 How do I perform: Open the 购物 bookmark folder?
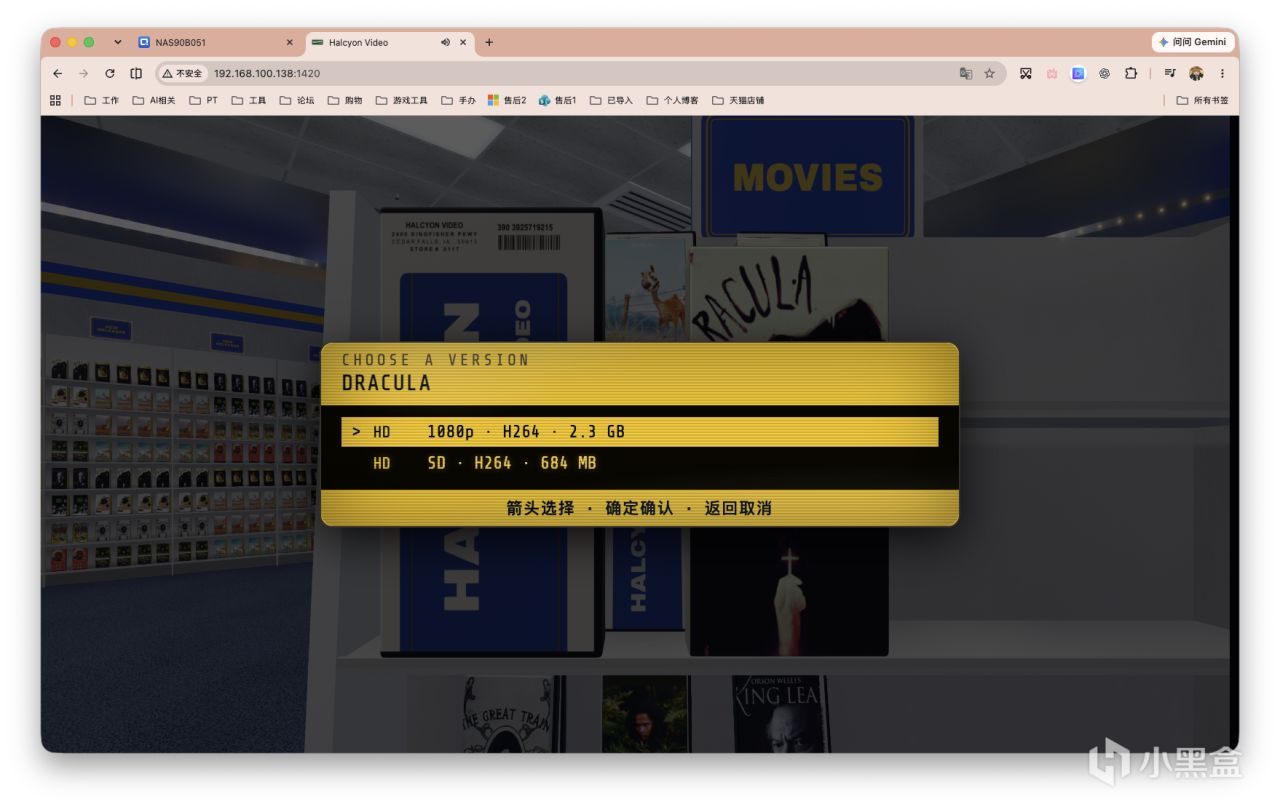click(x=344, y=100)
